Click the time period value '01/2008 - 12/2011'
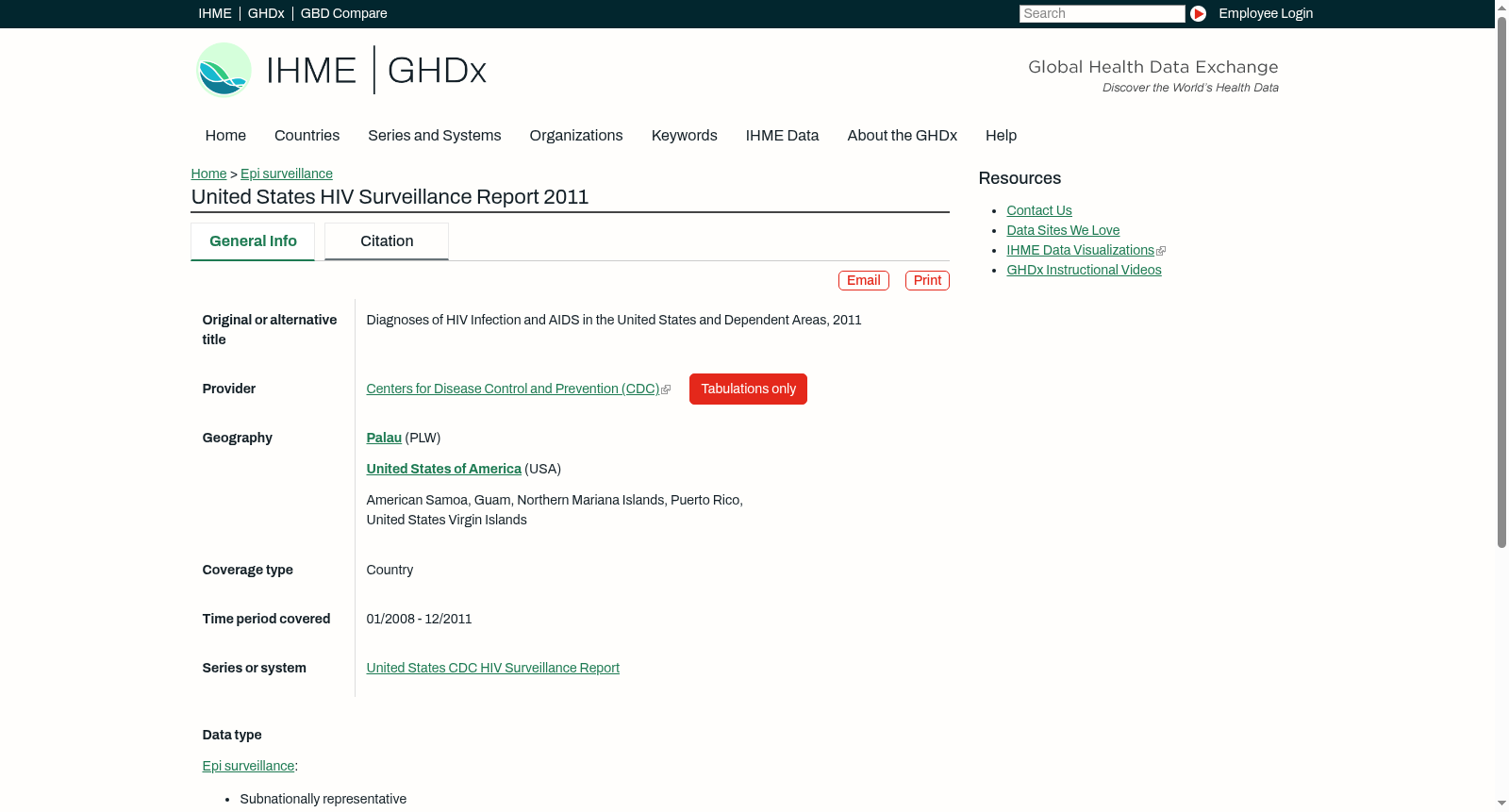1509x812 pixels. [x=419, y=619]
